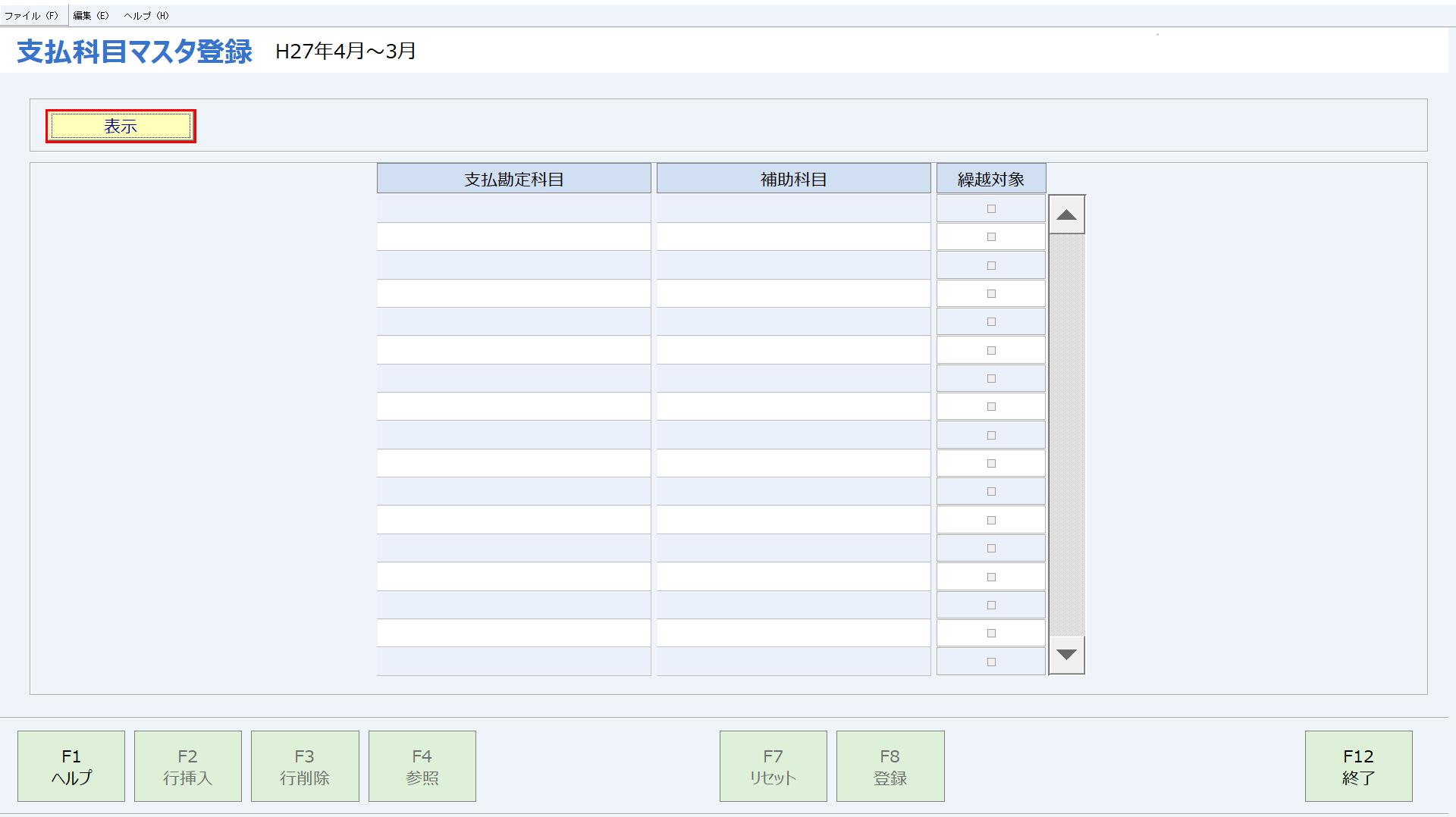Open the ファイル menu
Image resolution: width=1456 pixels, height=817 pixels.
[x=33, y=14]
